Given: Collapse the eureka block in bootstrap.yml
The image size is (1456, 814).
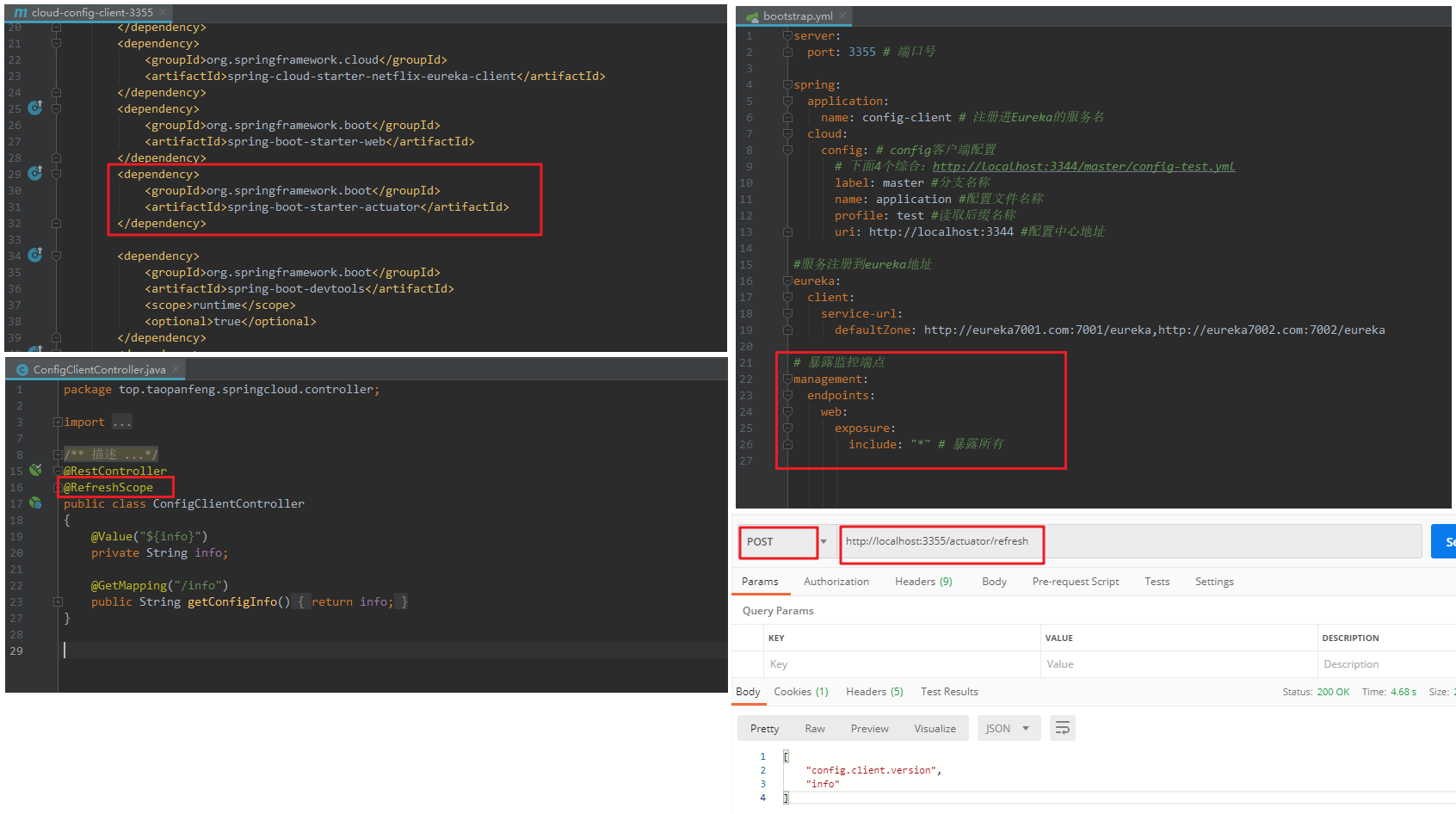Looking at the screenshot, I should click(787, 281).
